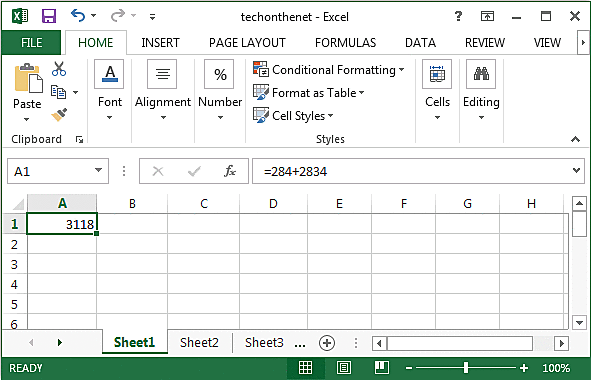591x380 pixels.
Task: Switch to the INSERT tab
Action: point(160,43)
